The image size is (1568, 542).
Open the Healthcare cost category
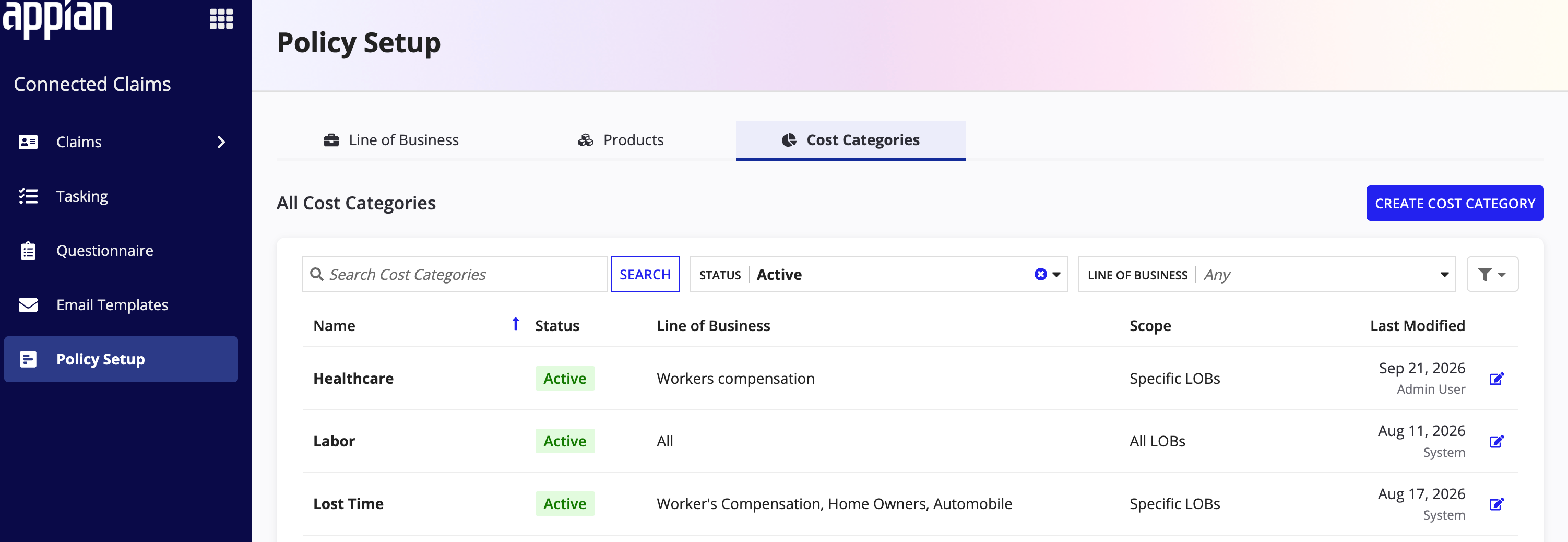coord(353,378)
